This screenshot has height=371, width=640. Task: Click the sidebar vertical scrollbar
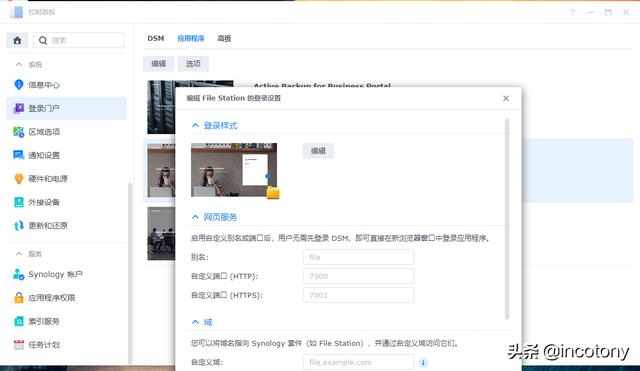[130, 273]
